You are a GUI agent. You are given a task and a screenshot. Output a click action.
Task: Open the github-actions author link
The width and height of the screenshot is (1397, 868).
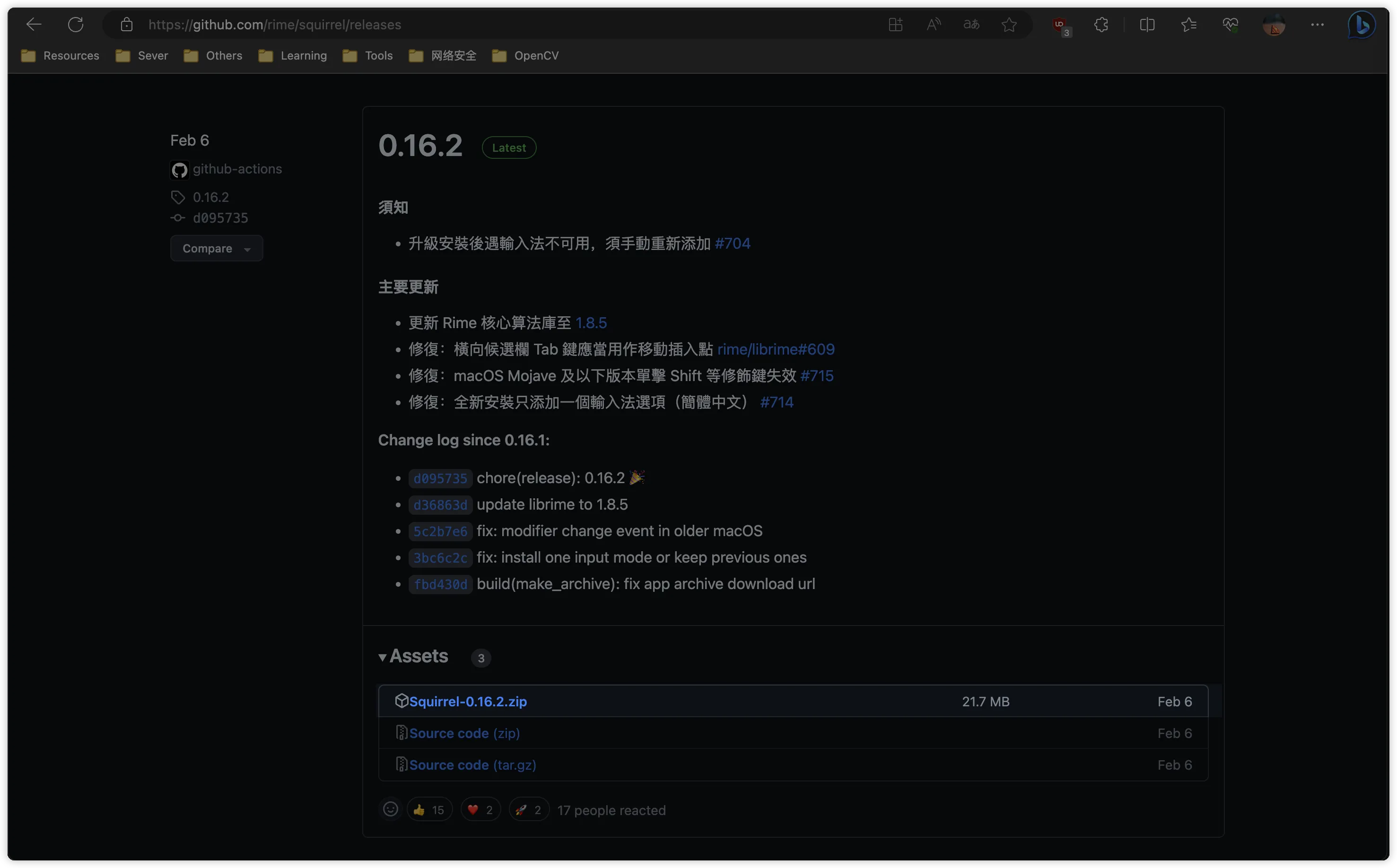point(237,169)
